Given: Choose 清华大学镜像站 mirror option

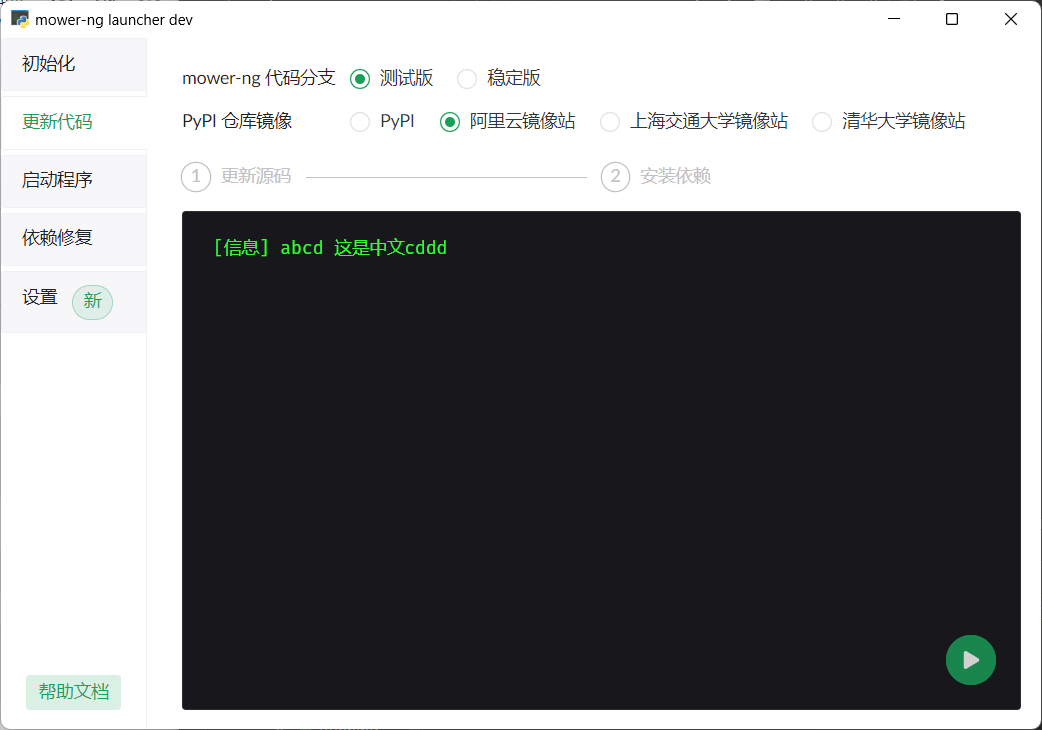Looking at the screenshot, I should coord(822,122).
